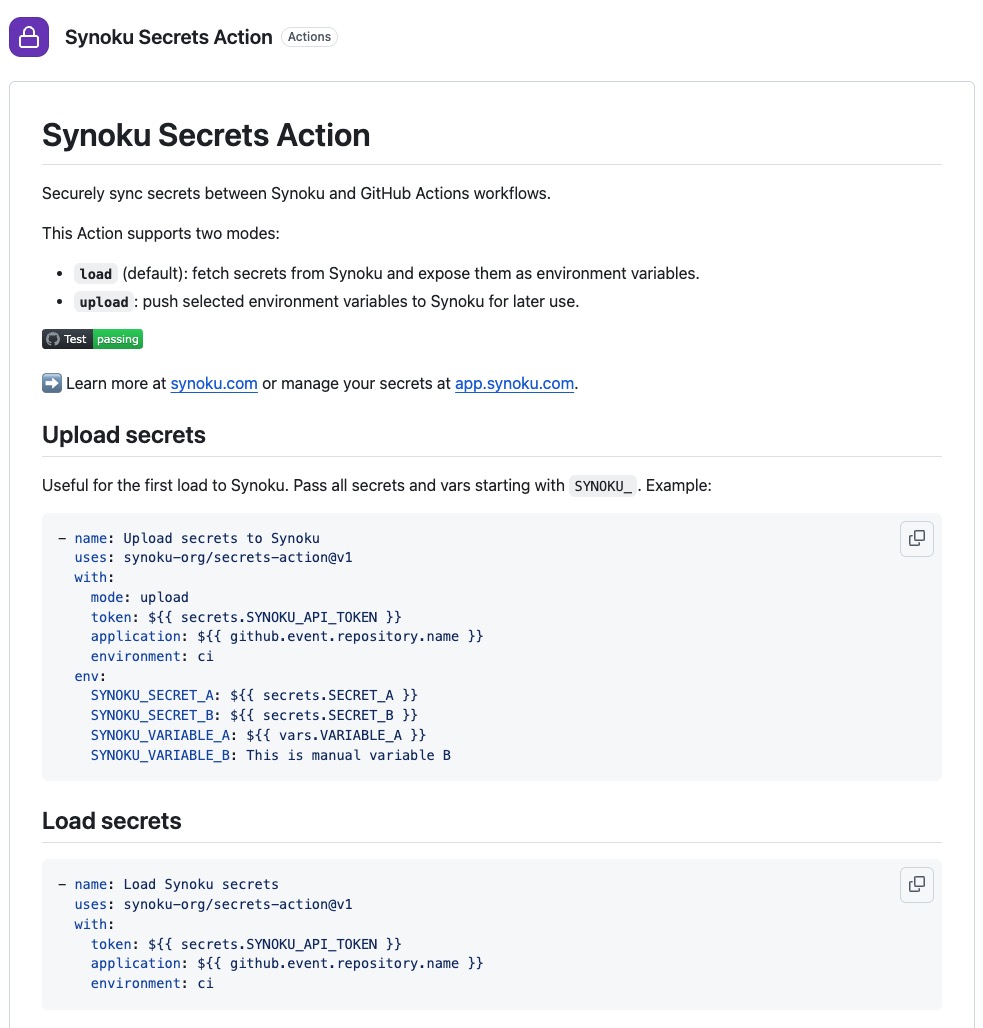Open the app.synoku.com link

click(x=514, y=383)
